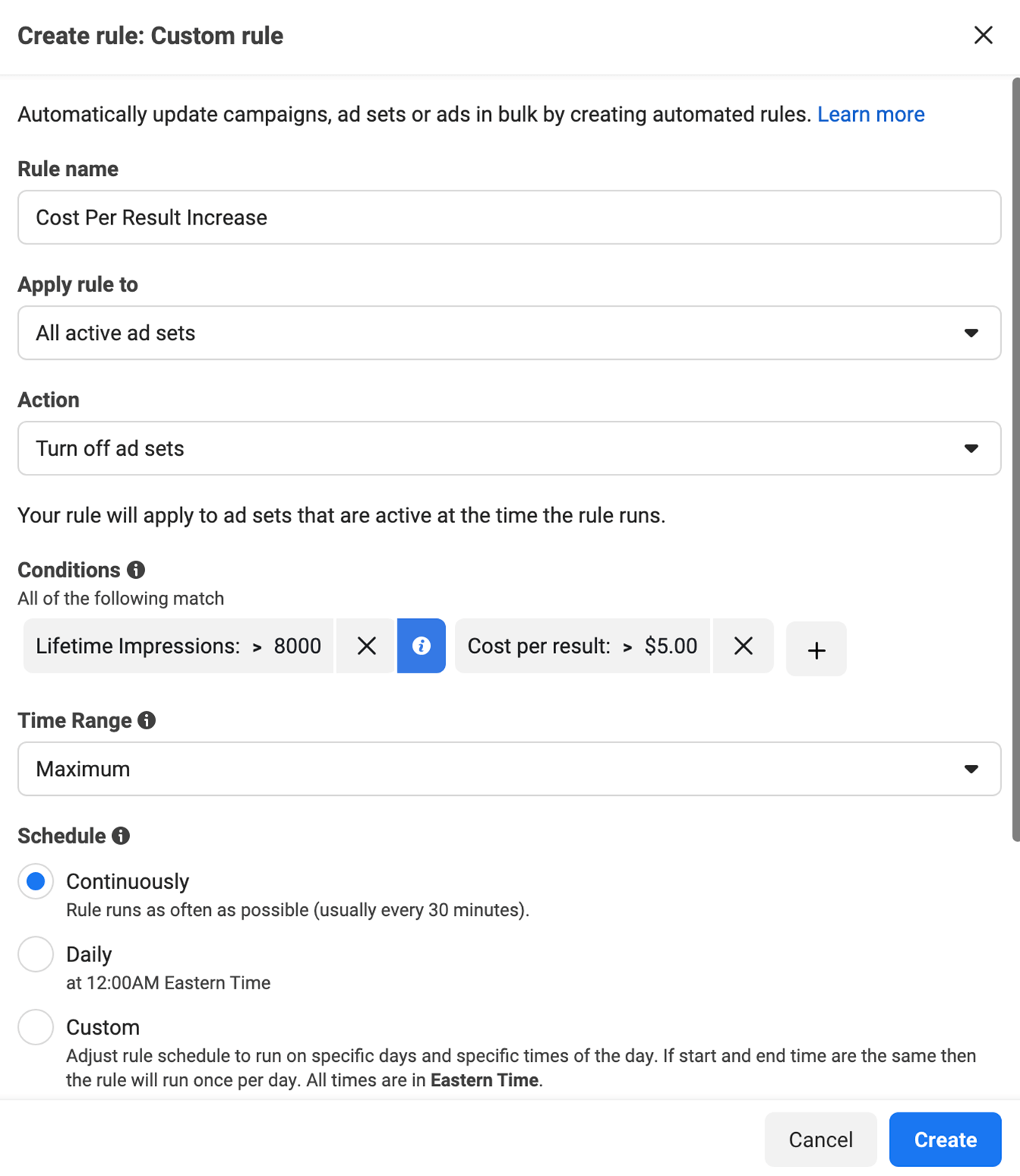Click the Conditions info icon
The image size is (1020, 1176).
tap(136, 570)
